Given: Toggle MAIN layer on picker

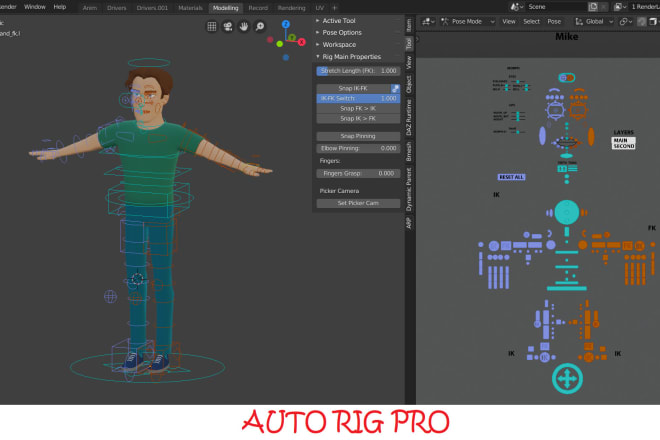Looking at the screenshot, I should point(620,140).
